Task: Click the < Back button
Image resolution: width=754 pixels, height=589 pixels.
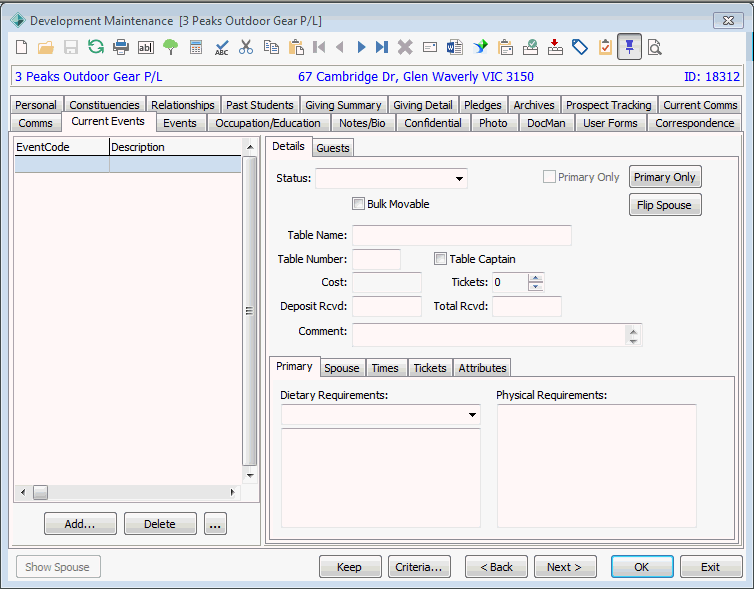Action: tap(496, 567)
